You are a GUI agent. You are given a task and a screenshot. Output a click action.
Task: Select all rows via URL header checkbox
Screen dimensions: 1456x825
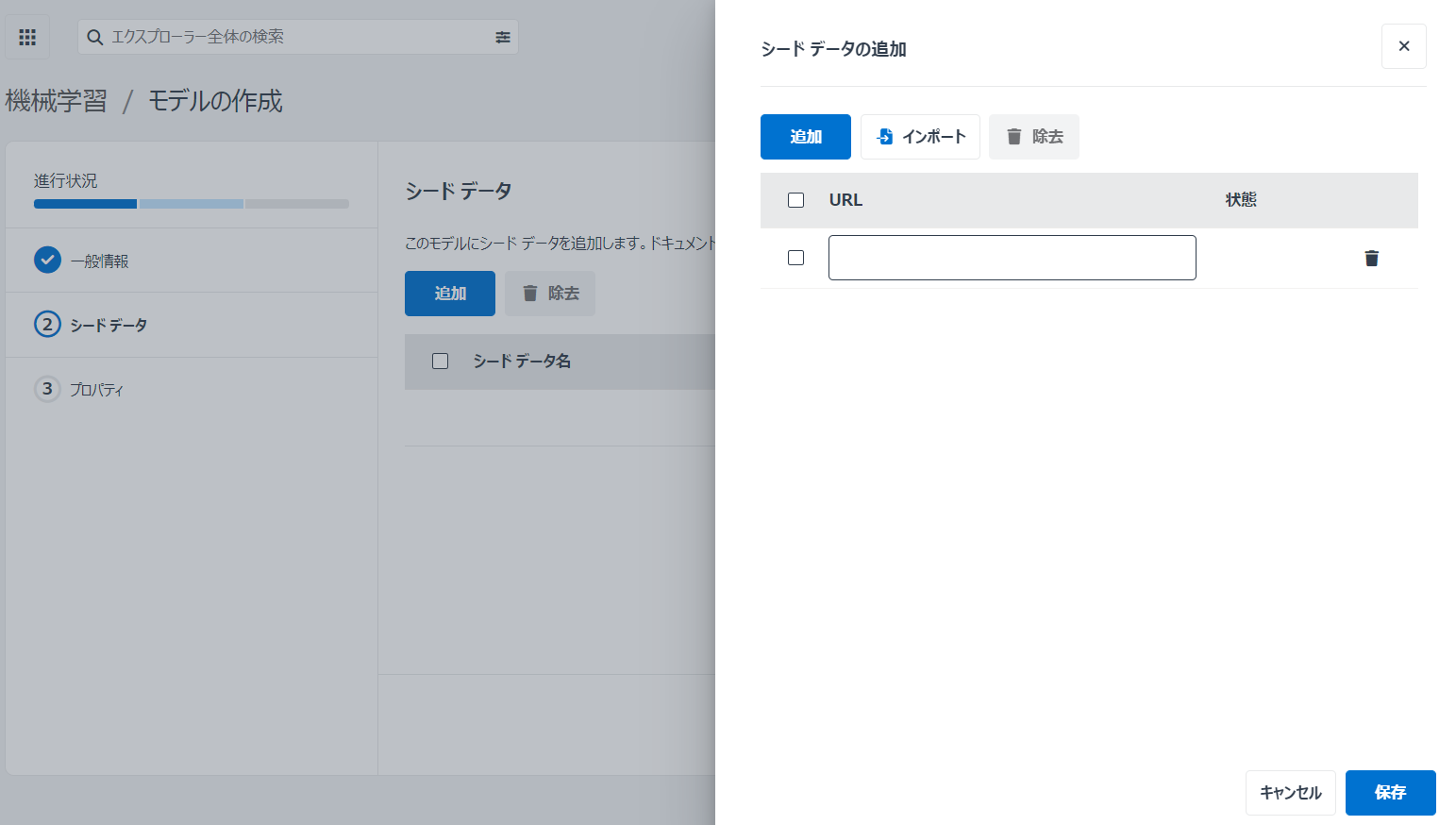795,199
